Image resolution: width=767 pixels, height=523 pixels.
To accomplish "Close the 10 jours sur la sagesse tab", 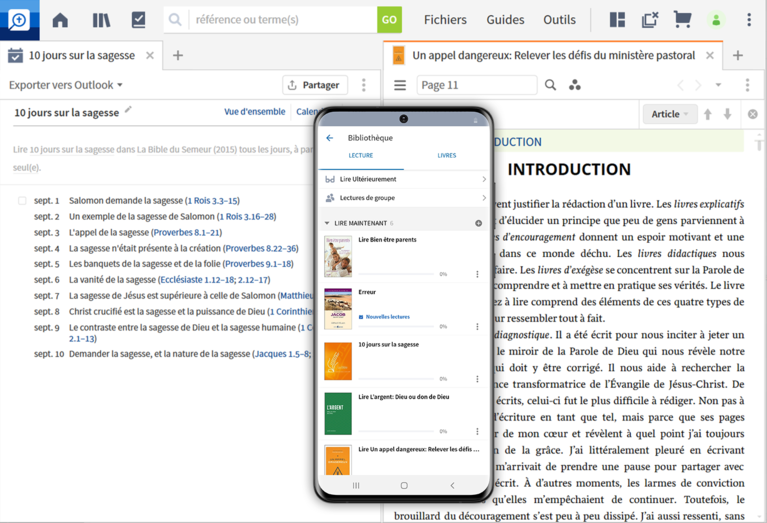I will pyautogui.click(x=150, y=55).
